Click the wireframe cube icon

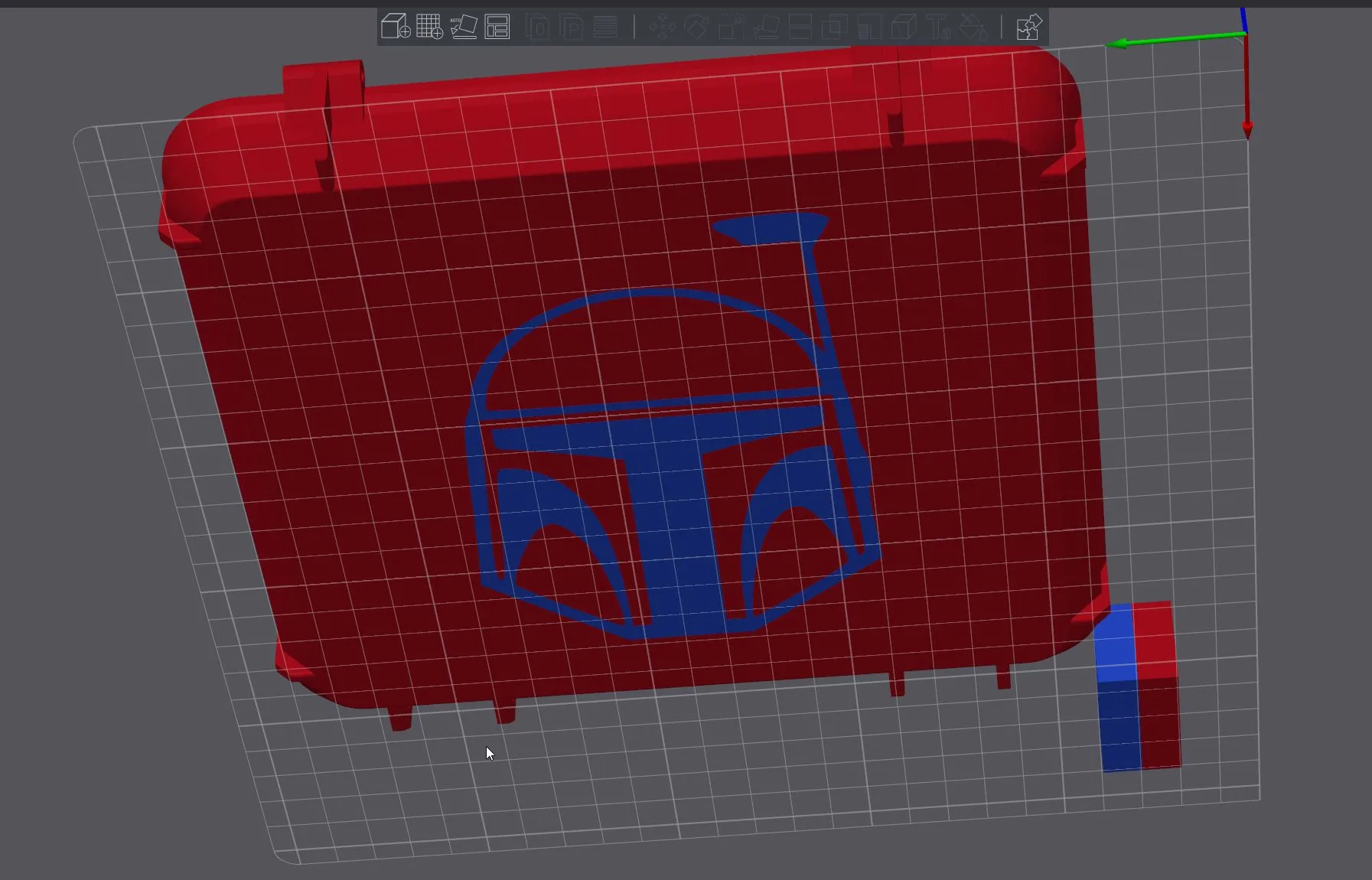904,27
